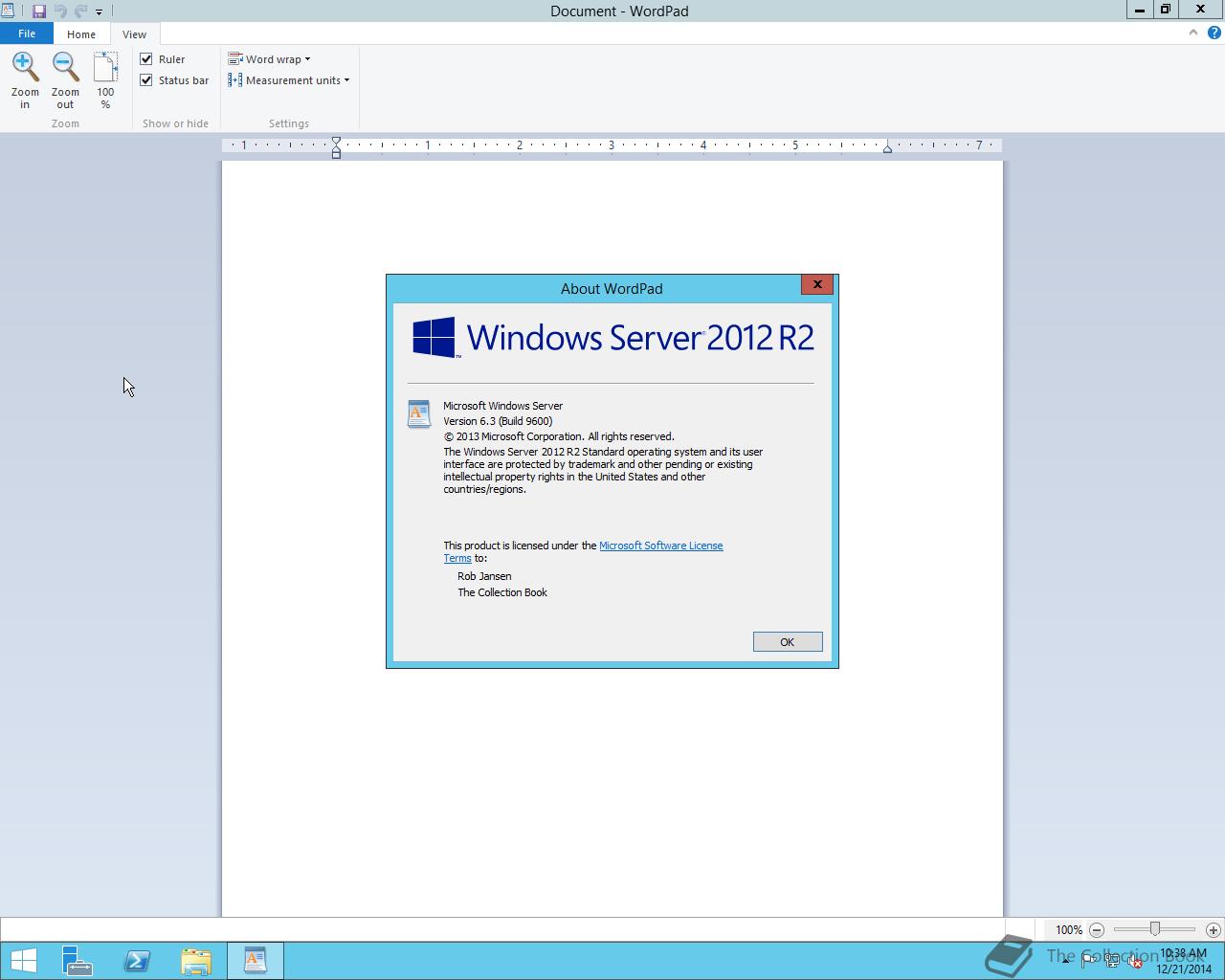The height and width of the screenshot is (980, 1225).
Task: Click the zoom slider thumb in status bar
Action: click(1155, 929)
